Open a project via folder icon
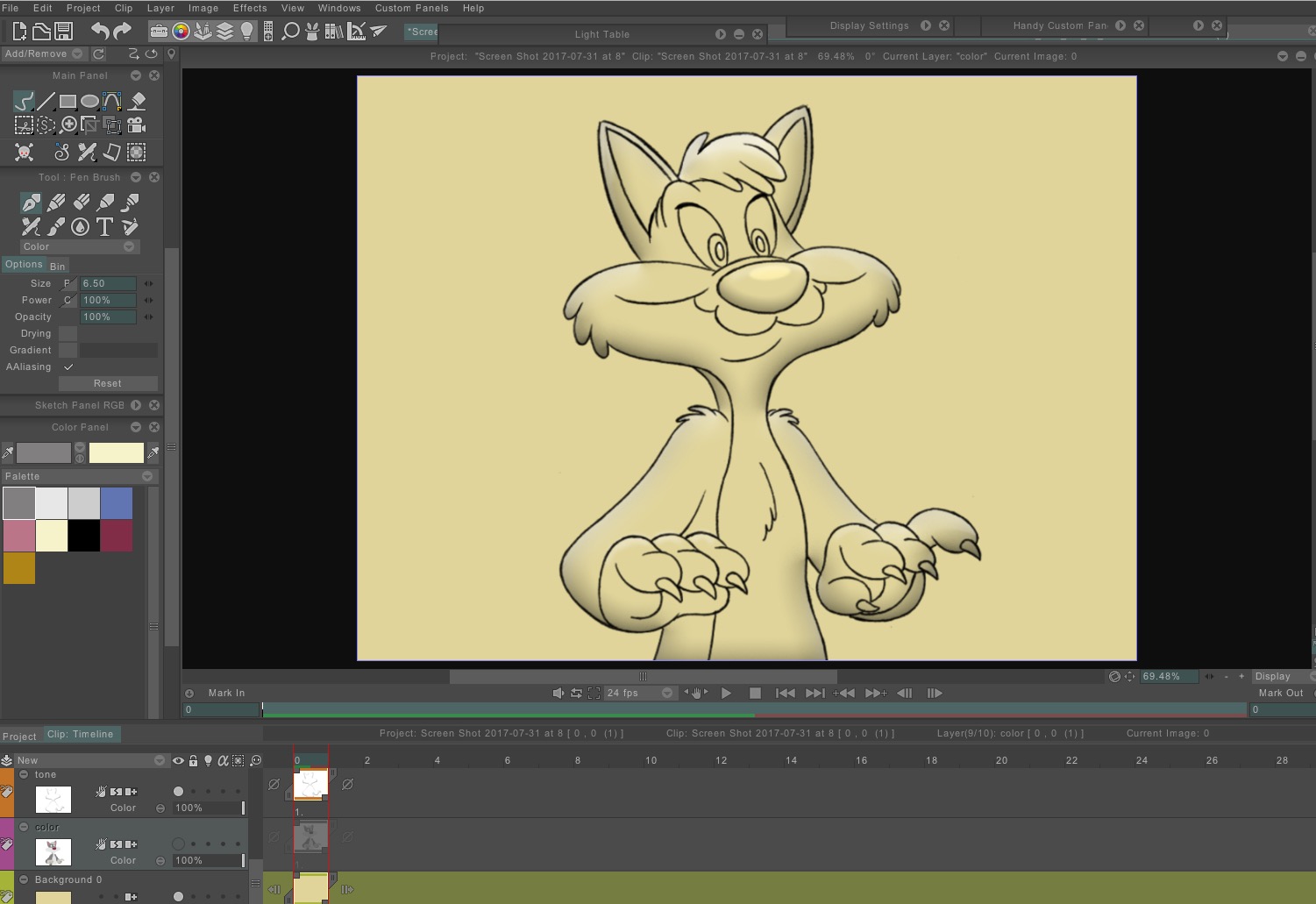Screen dimensions: 1316x904 [x=41, y=32]
